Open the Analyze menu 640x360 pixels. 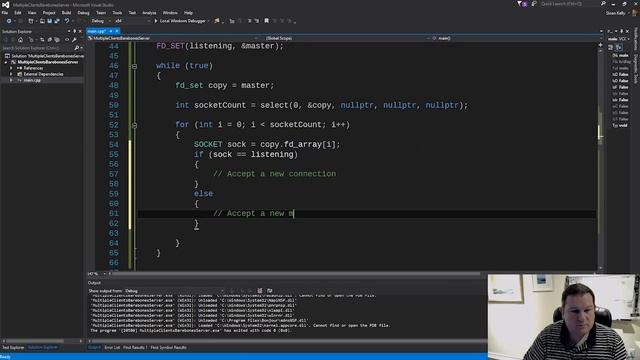click(x=149, y=13)
